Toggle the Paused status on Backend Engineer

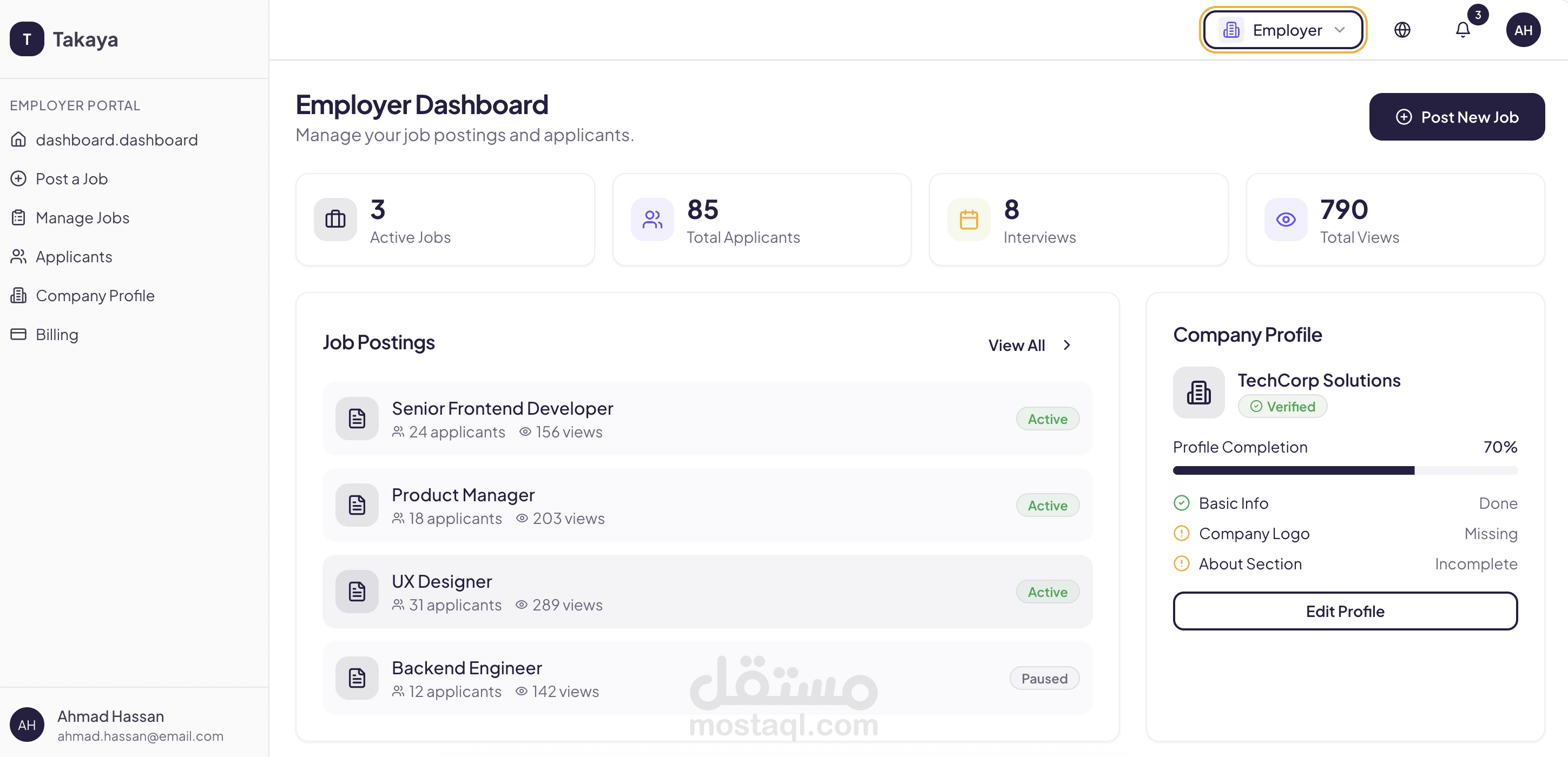pos(1044,679)
